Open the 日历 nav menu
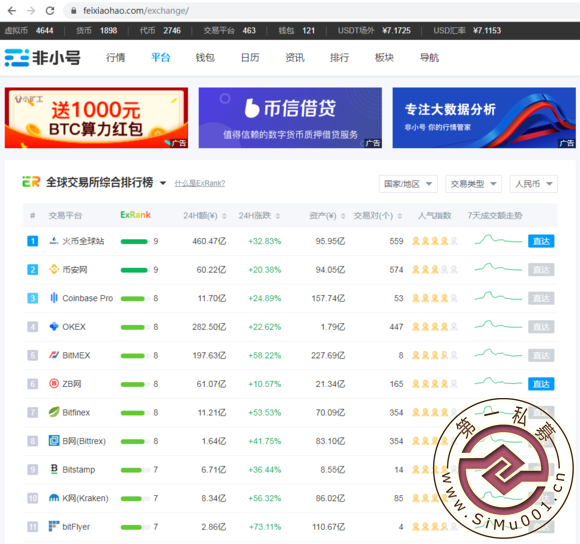This screenshot has height=544, width=580. tap(250, 58)
